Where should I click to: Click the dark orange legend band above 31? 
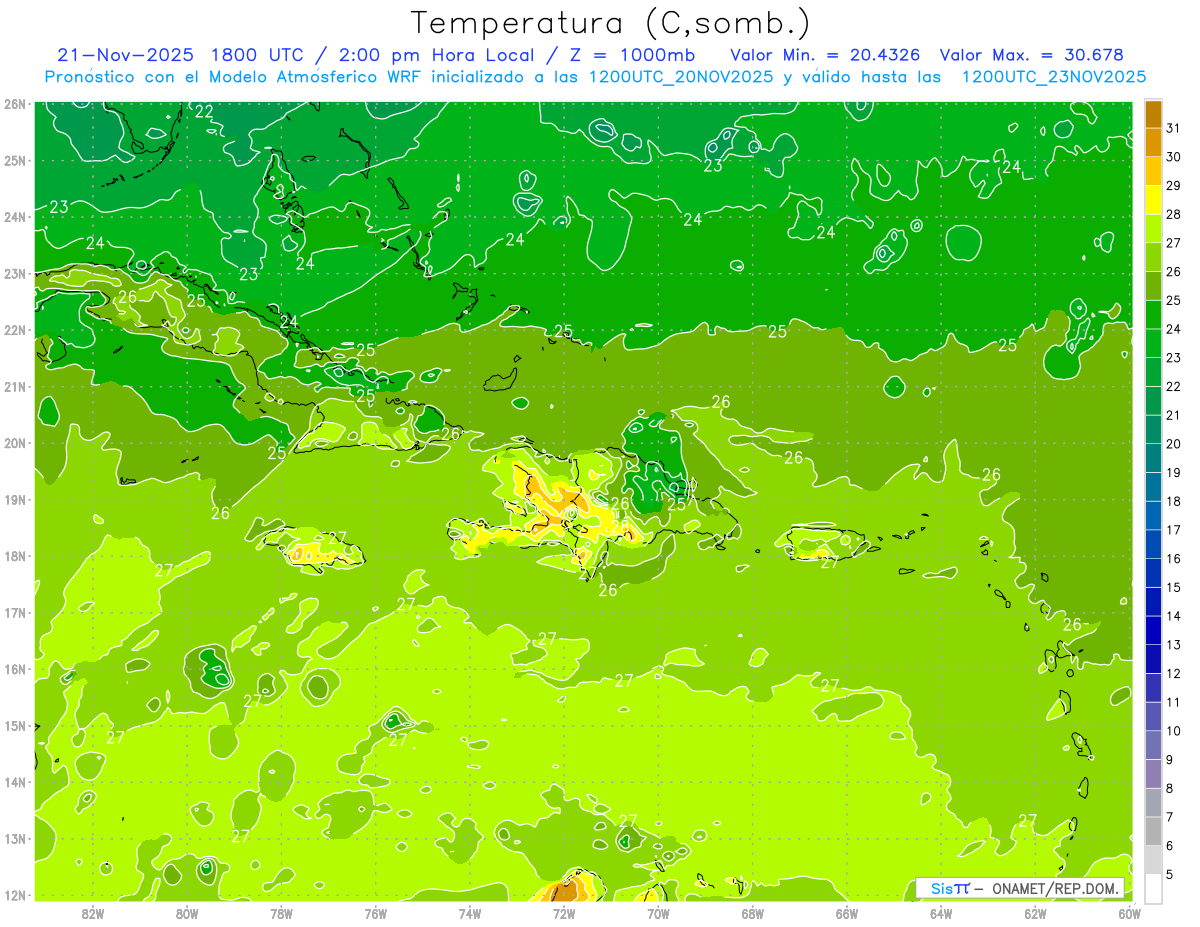click(x=1153, y=114)
